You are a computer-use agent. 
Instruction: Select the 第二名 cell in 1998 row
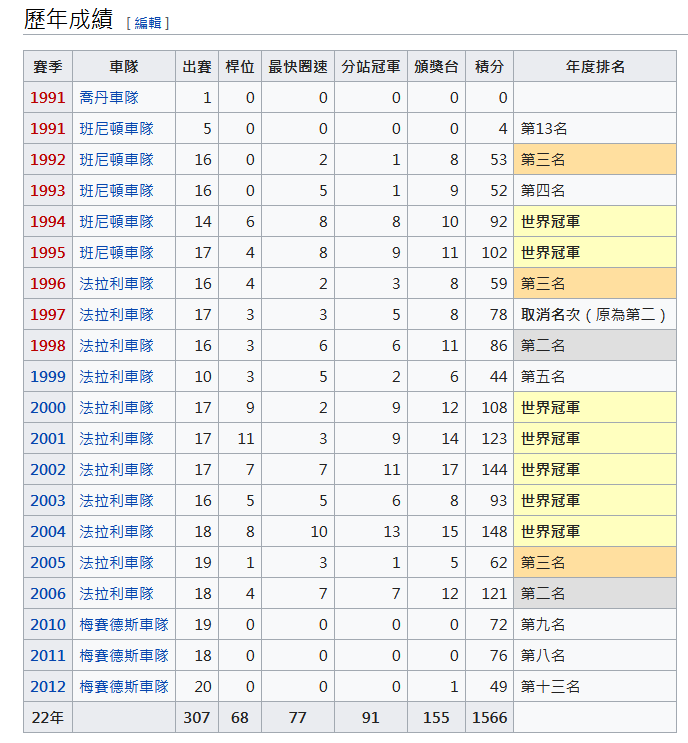pyautogui.click(x=595, y=345)
